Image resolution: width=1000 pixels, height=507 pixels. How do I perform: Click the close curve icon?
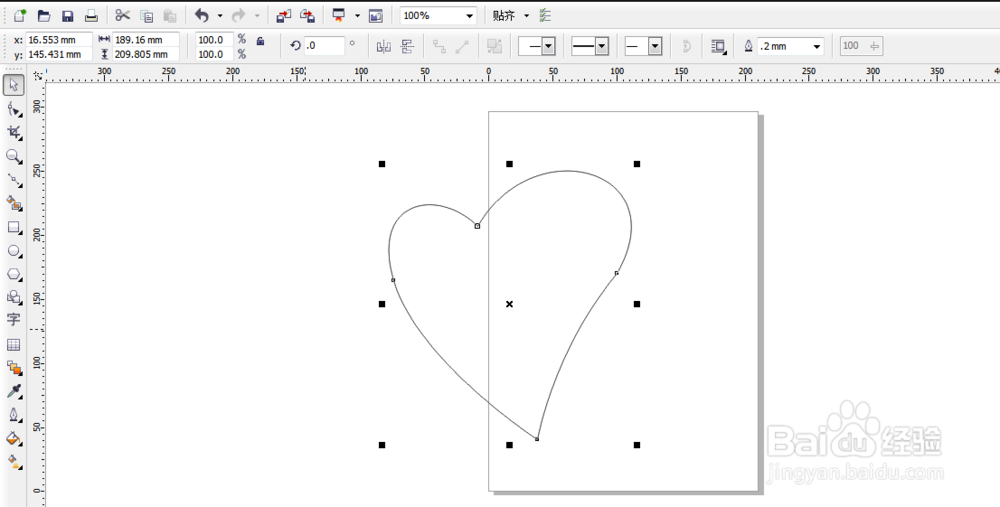click(686, 46)
